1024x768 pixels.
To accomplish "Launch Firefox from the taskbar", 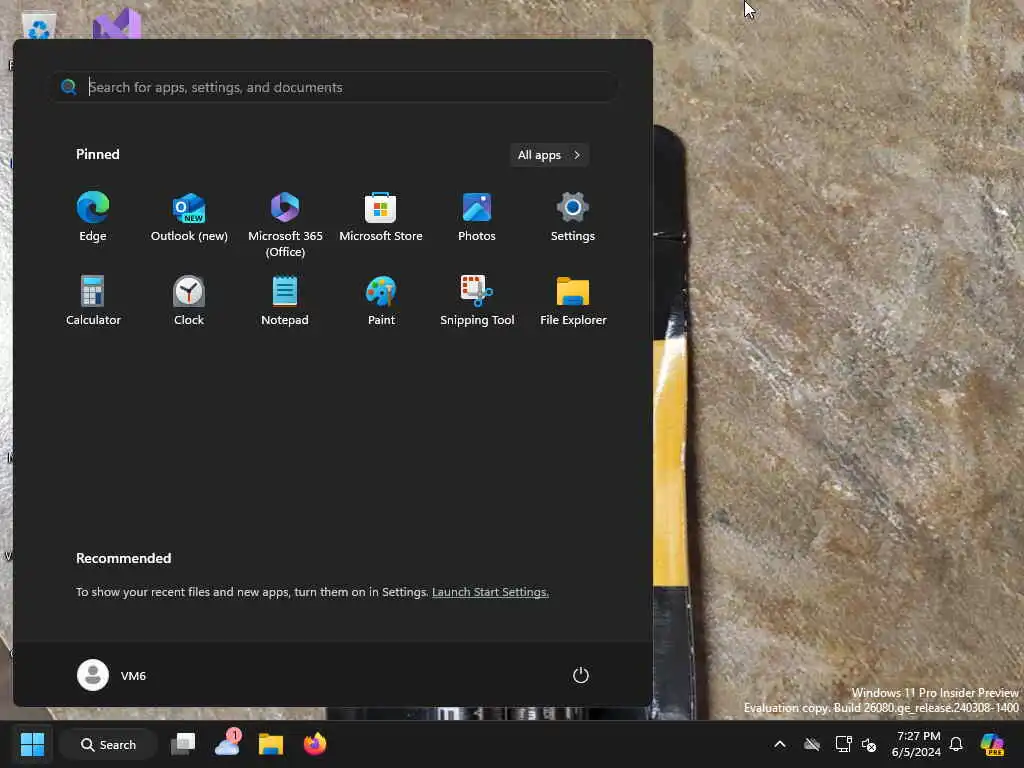I will pos(315,744).
